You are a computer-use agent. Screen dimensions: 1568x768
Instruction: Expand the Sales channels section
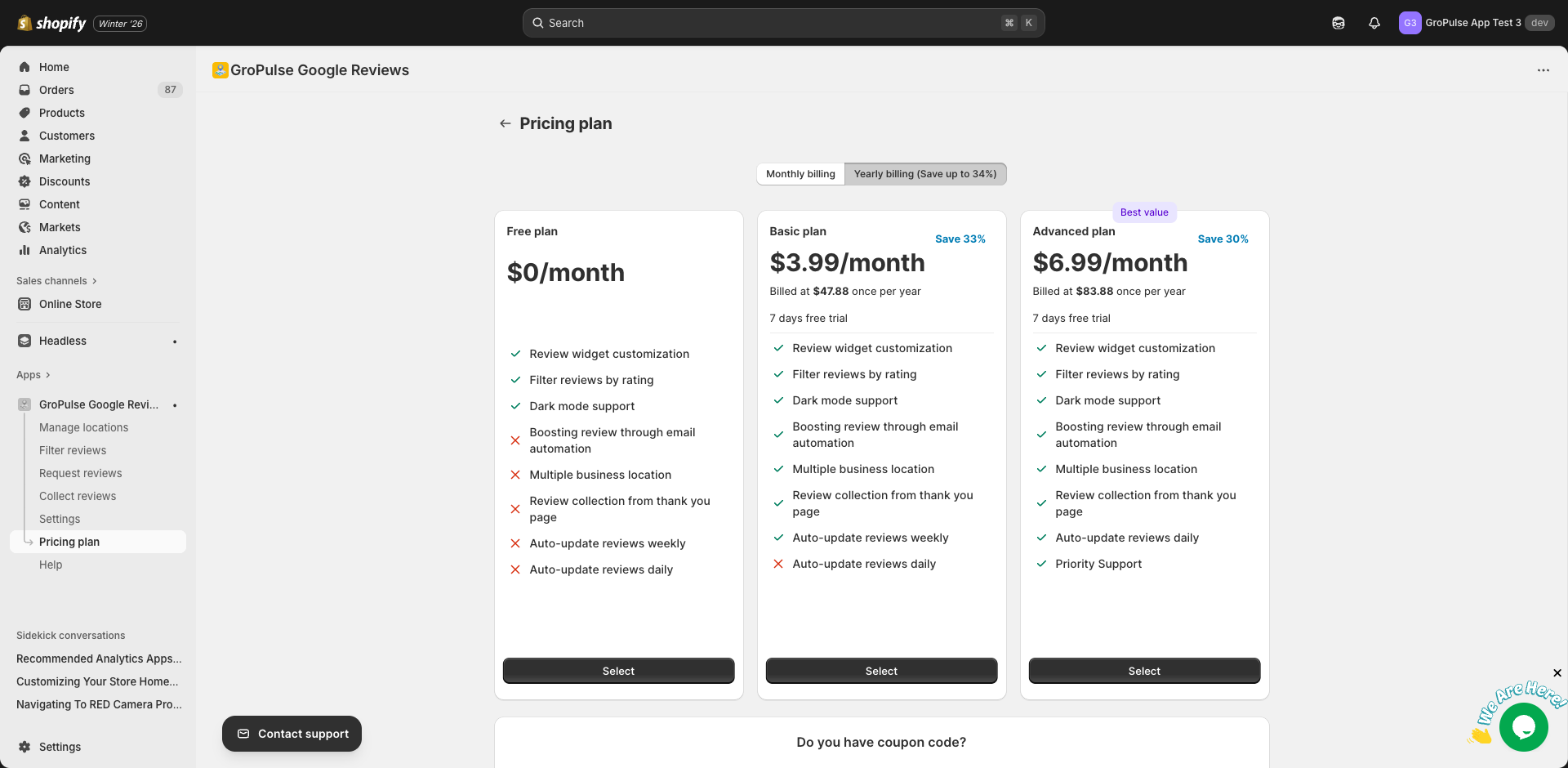(x=56, y=281)
